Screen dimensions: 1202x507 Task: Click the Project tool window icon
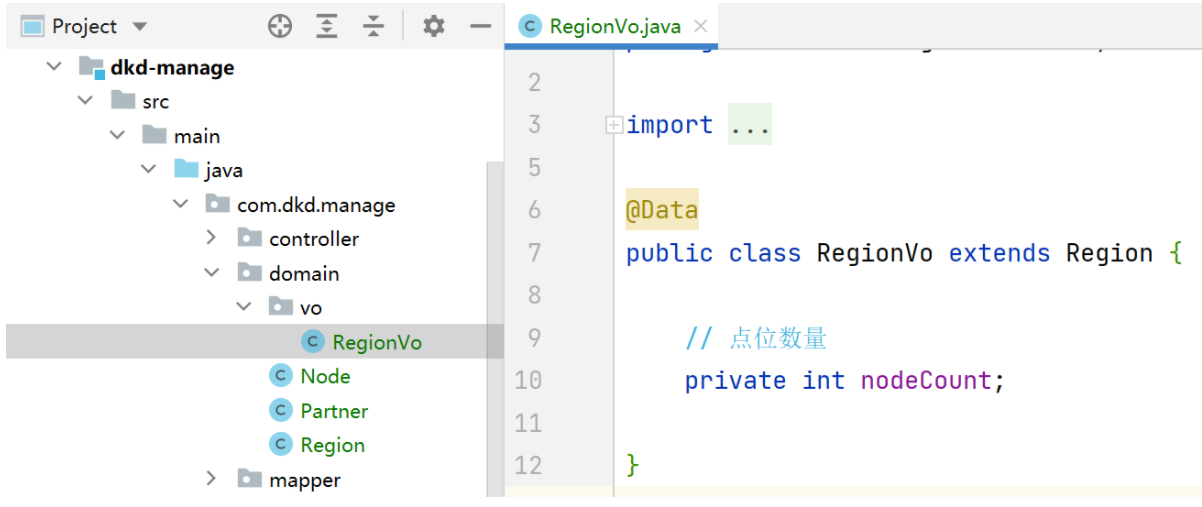click(x=32, y=26)
